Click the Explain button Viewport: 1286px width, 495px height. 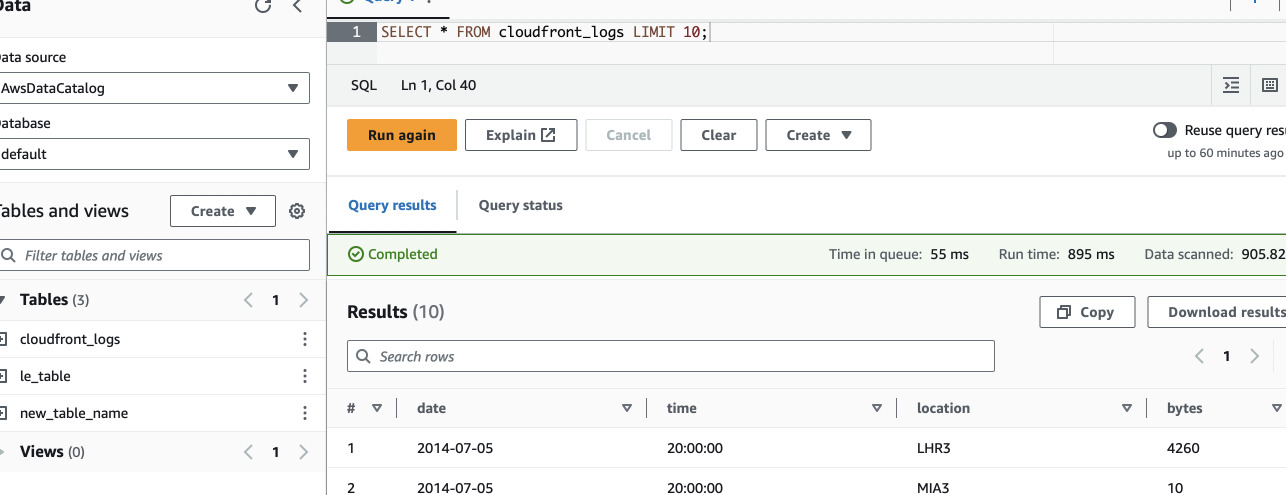[x=521, y=135]
